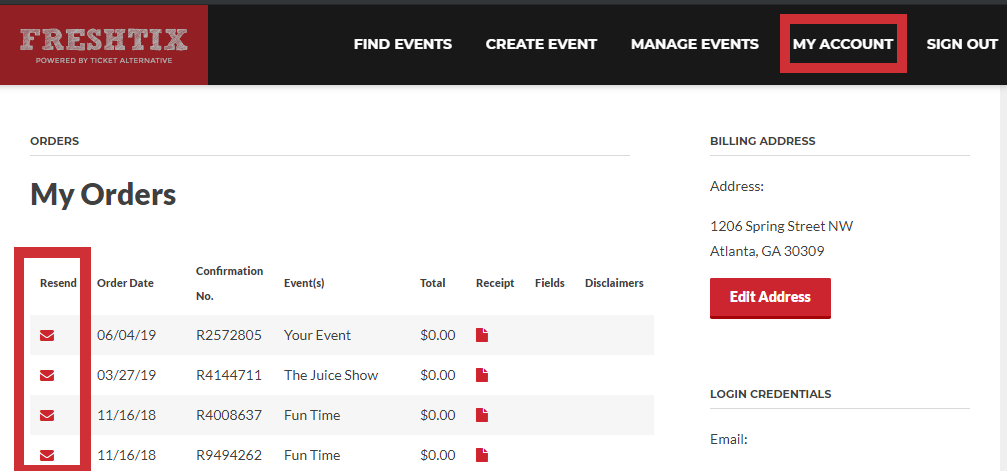Open receipt for Your Event order
The height and width of the screenshot is (471, 1007).
click(x=482, y=335)
